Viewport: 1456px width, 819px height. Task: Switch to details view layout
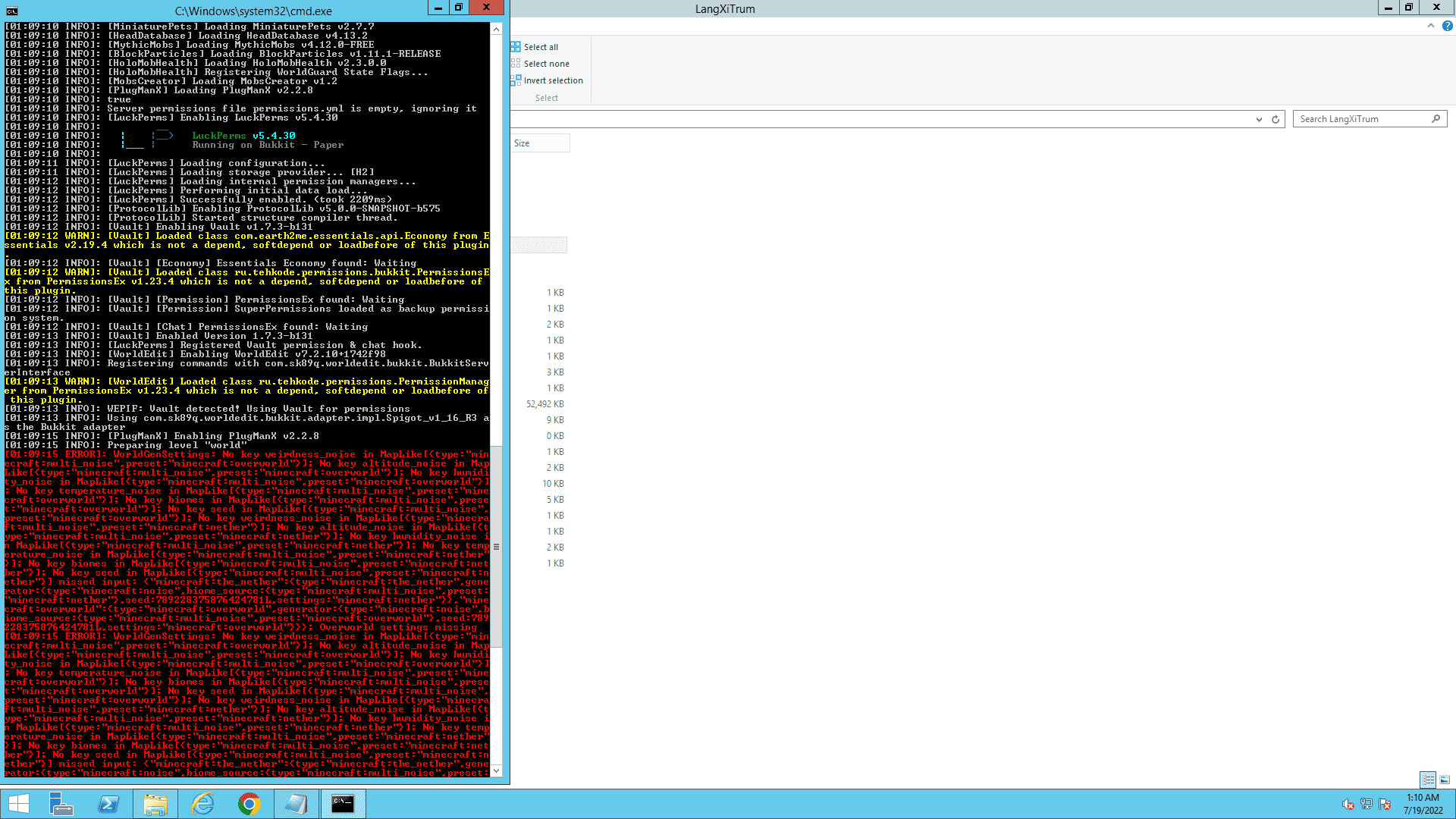[x=1428, y=780]
